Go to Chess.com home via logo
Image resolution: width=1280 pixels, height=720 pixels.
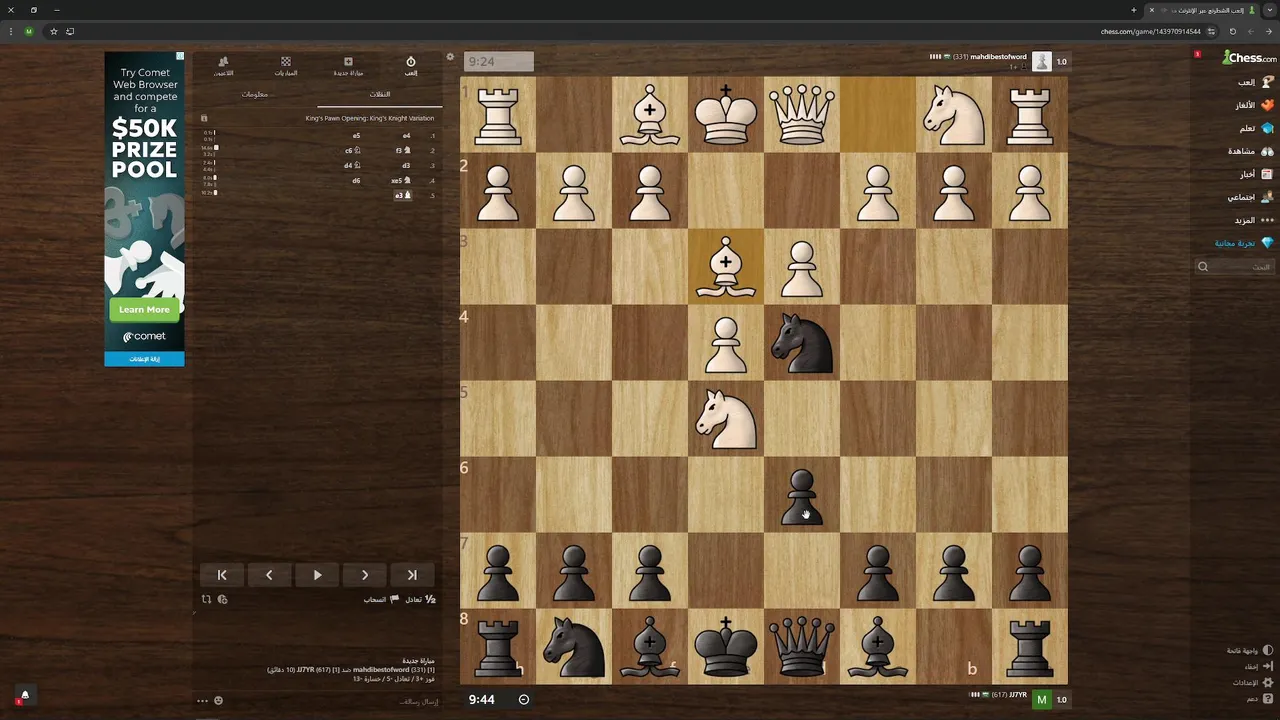[1249, 58]
